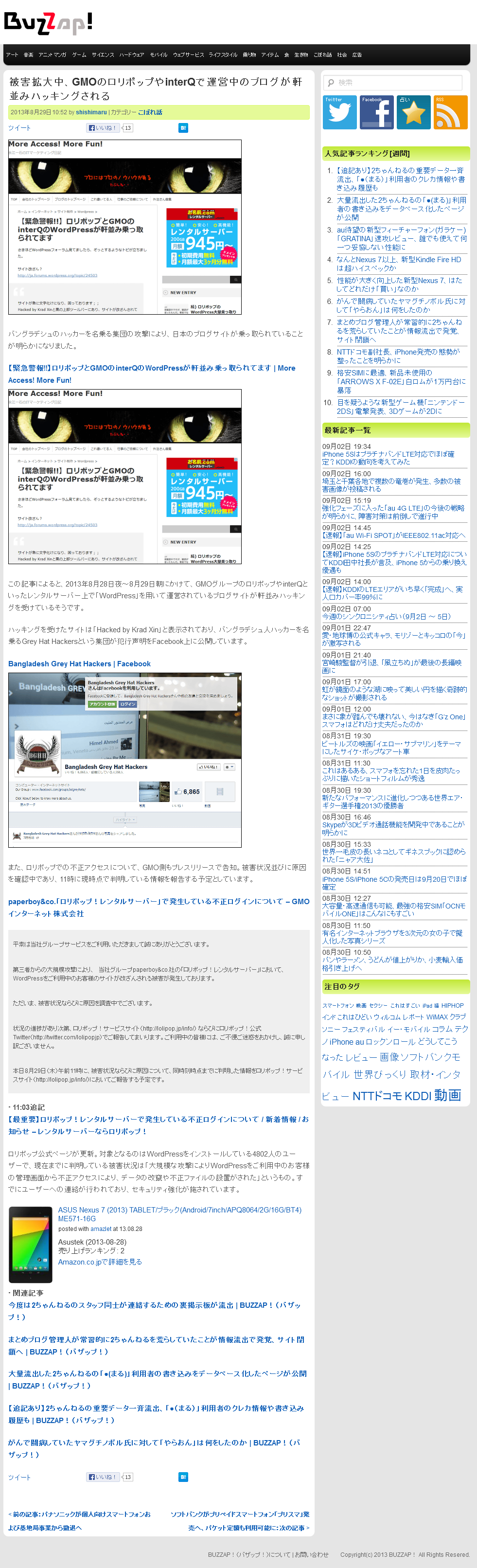
Task: Open the Bangladesh Grey Hat Hackers Facebook link
Action: pos(79,663)
